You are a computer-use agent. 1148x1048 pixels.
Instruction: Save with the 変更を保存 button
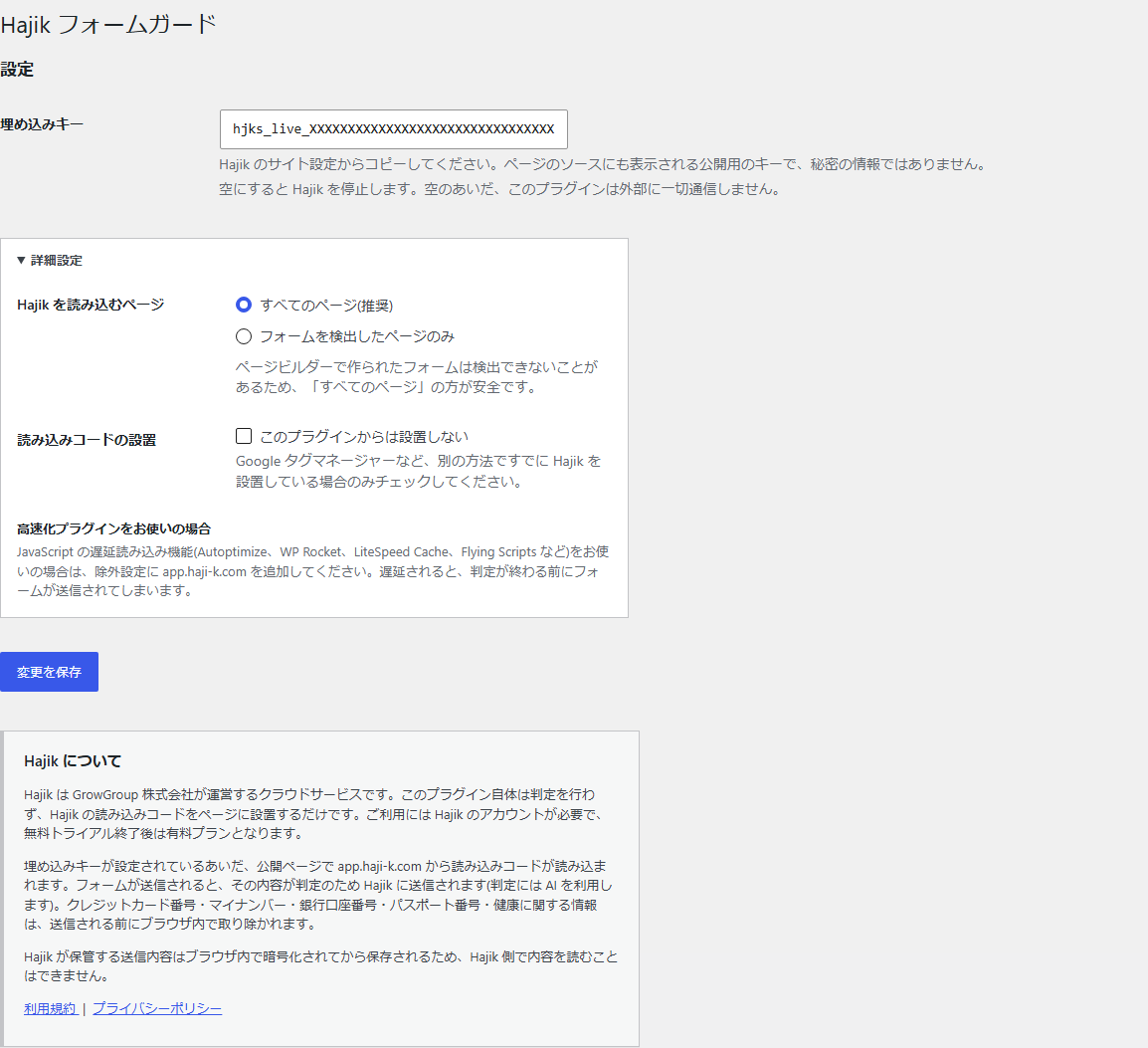point(49,672)
